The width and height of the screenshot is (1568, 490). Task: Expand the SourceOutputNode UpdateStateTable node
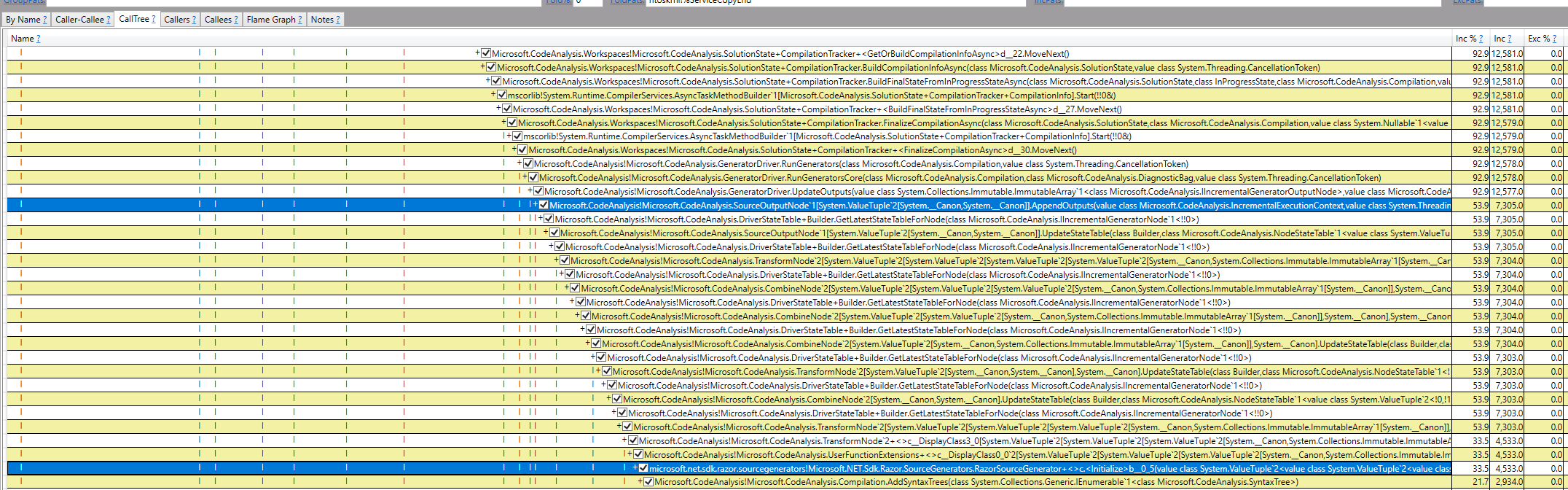pyautogui.click(x=546, y=233)
